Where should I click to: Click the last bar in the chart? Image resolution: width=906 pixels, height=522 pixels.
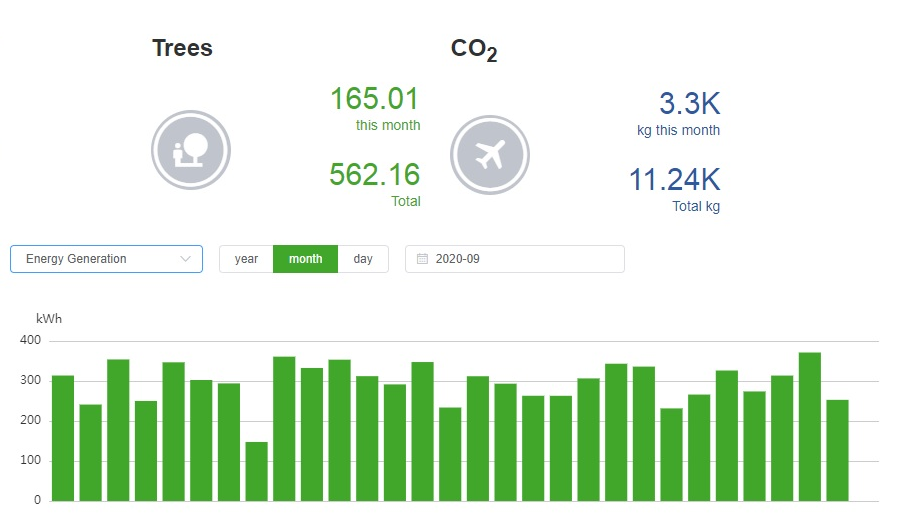837,450
